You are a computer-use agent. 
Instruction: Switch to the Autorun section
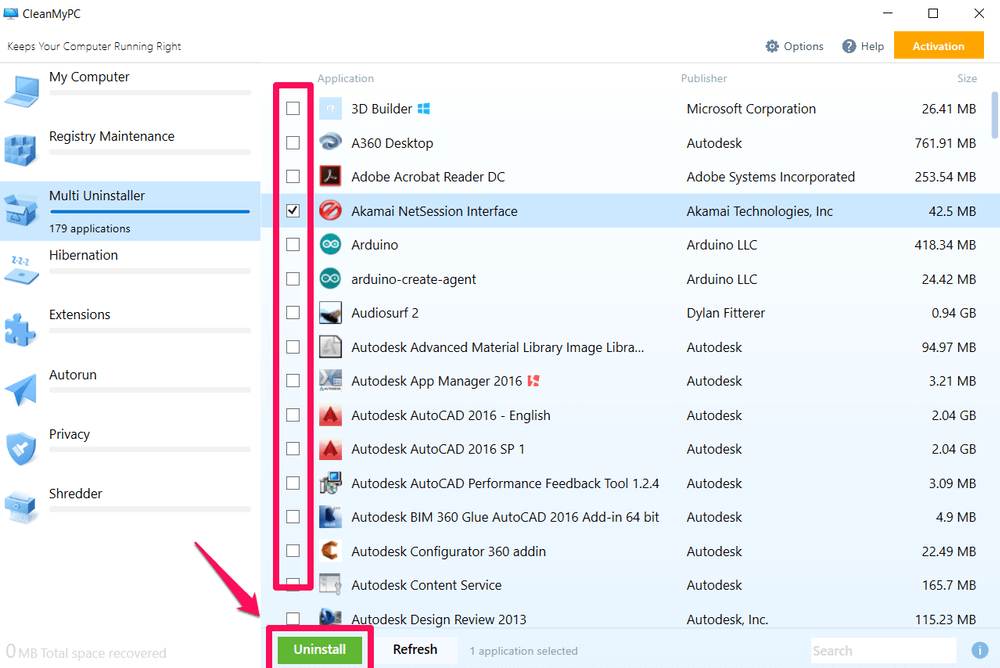click(130, 389)
